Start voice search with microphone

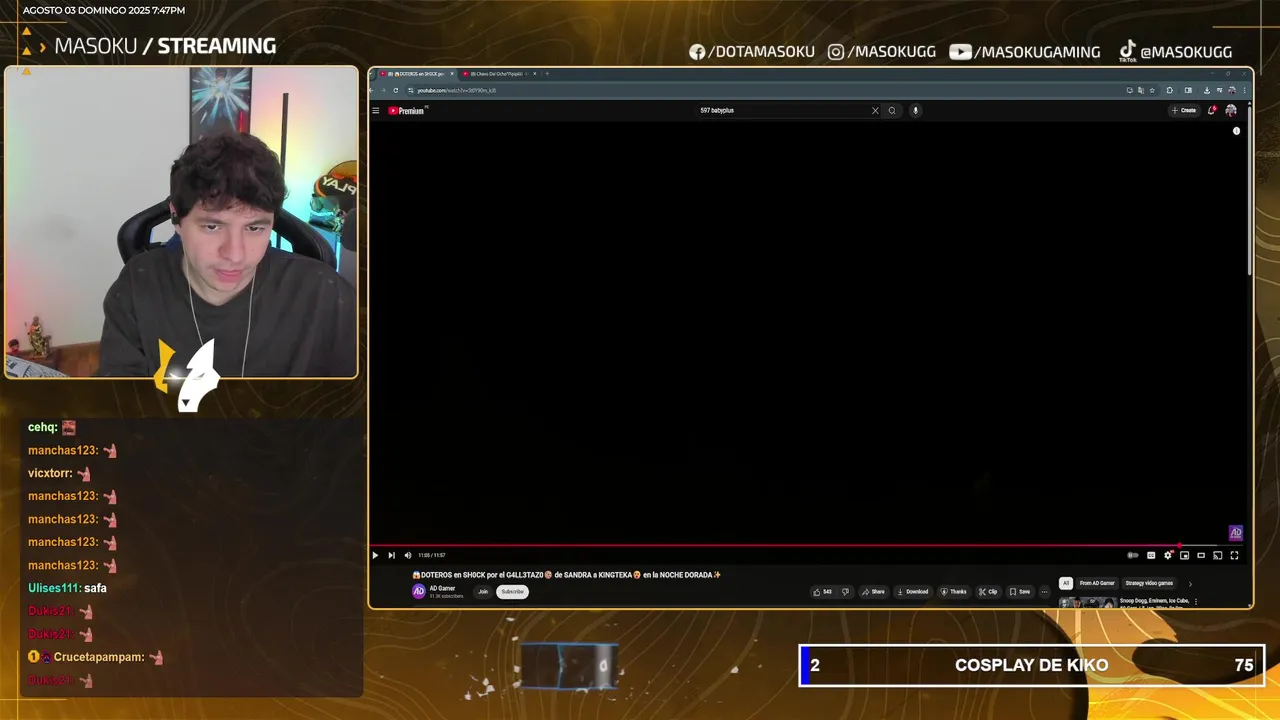[915, 110]
